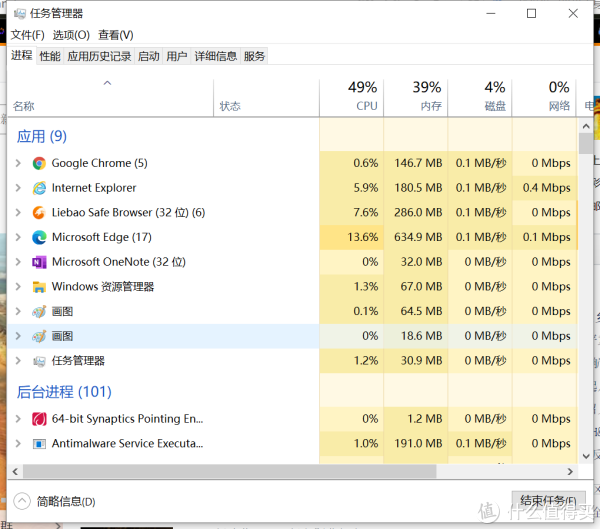600x529 pixels.
Task: Click the 286.0 MB memory cell
Action: click(416, 212)
